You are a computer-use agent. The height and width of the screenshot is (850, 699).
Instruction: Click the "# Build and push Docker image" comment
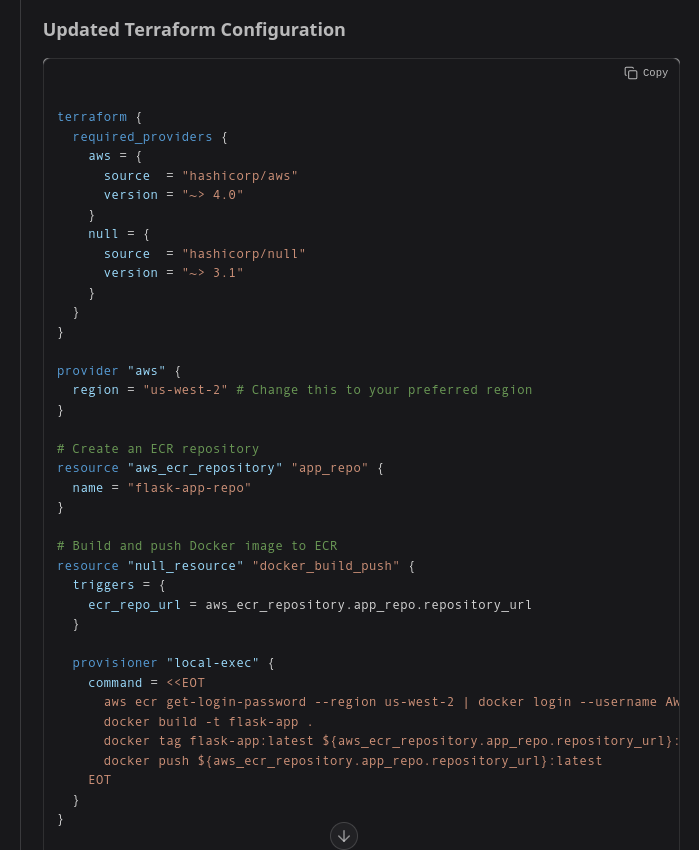[197, 546]
